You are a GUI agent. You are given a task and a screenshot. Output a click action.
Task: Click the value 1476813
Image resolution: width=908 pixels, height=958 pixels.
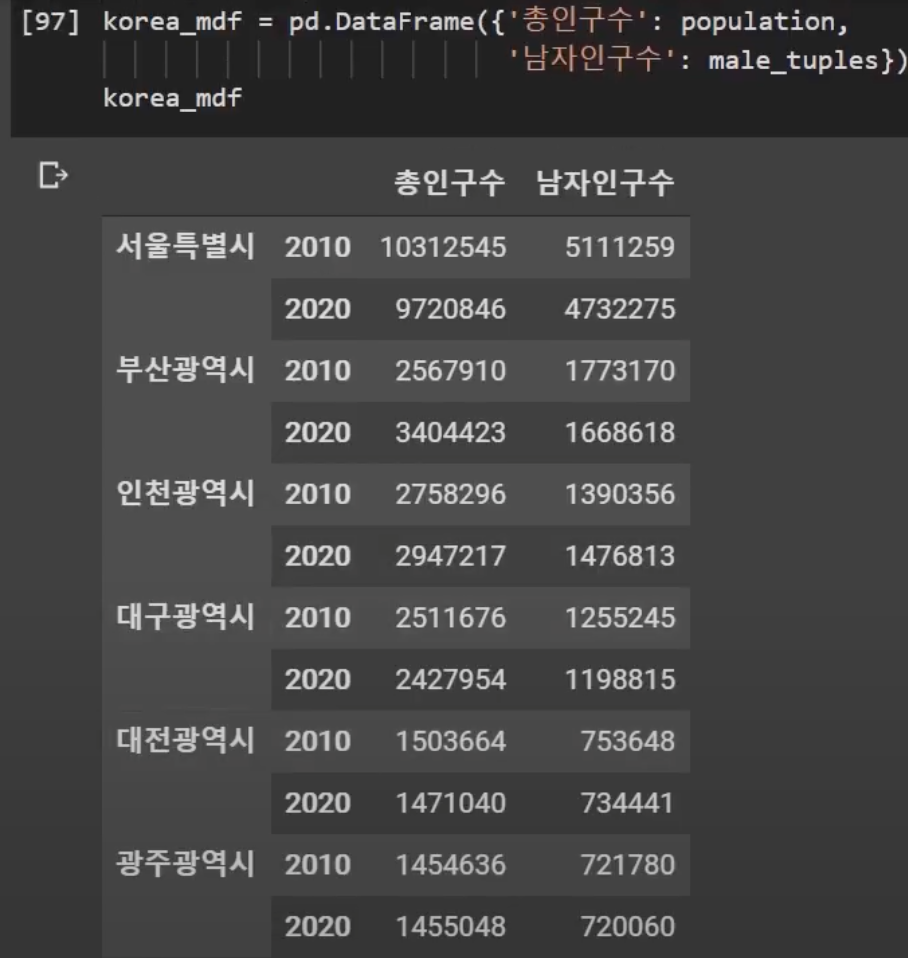620,556
